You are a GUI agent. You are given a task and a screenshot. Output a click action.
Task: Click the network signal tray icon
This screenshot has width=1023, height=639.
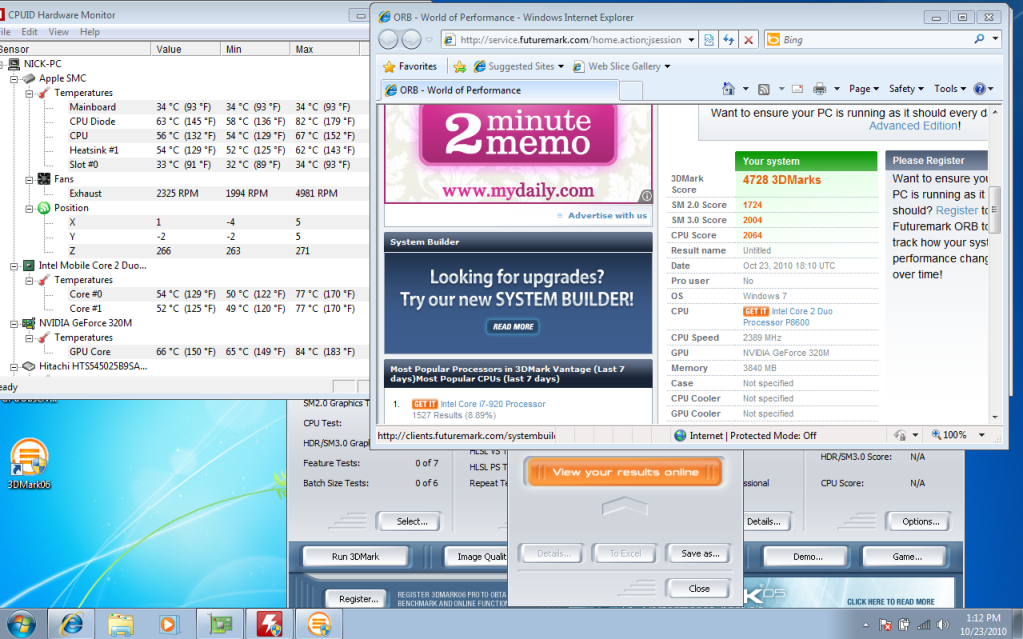click(923, 625)
